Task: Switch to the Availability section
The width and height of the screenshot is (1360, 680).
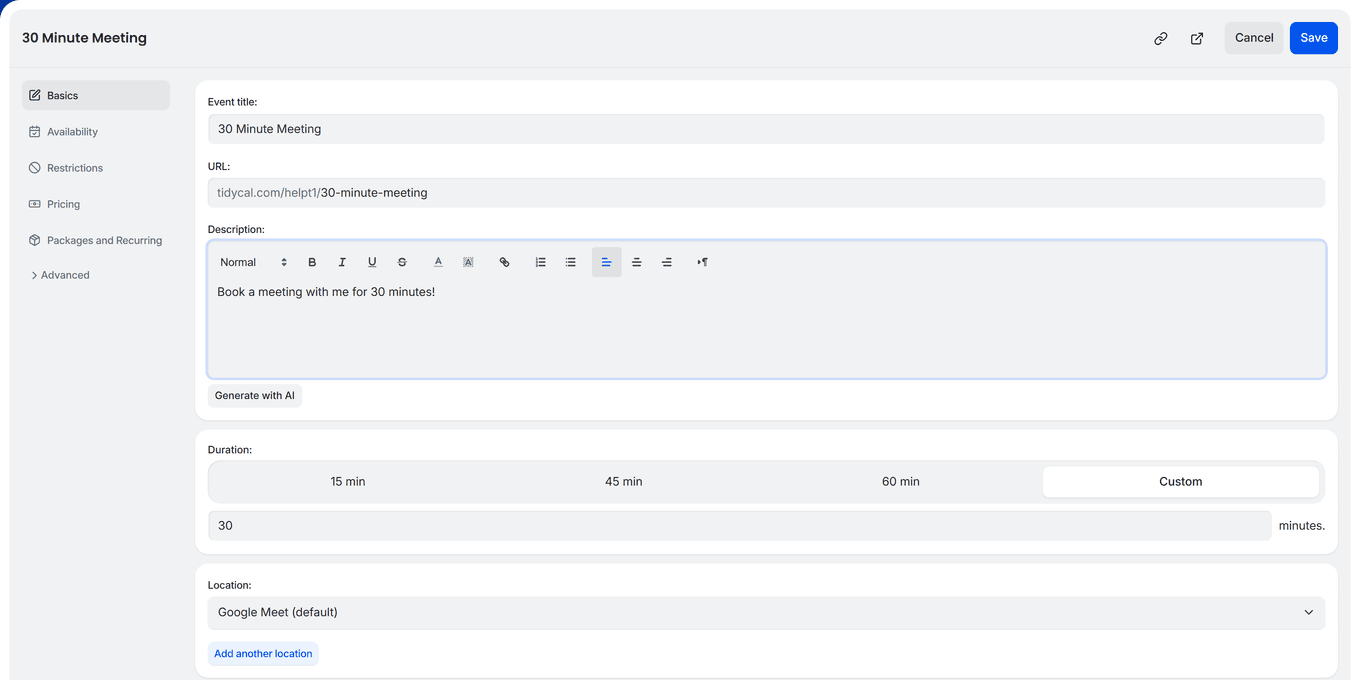Action: [72, 131]
